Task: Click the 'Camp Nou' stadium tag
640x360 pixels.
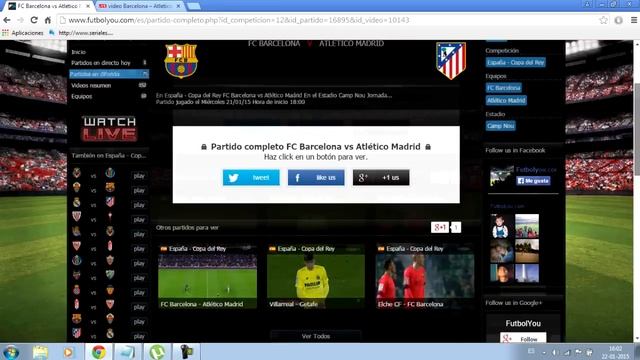Action: coord(500,126)
